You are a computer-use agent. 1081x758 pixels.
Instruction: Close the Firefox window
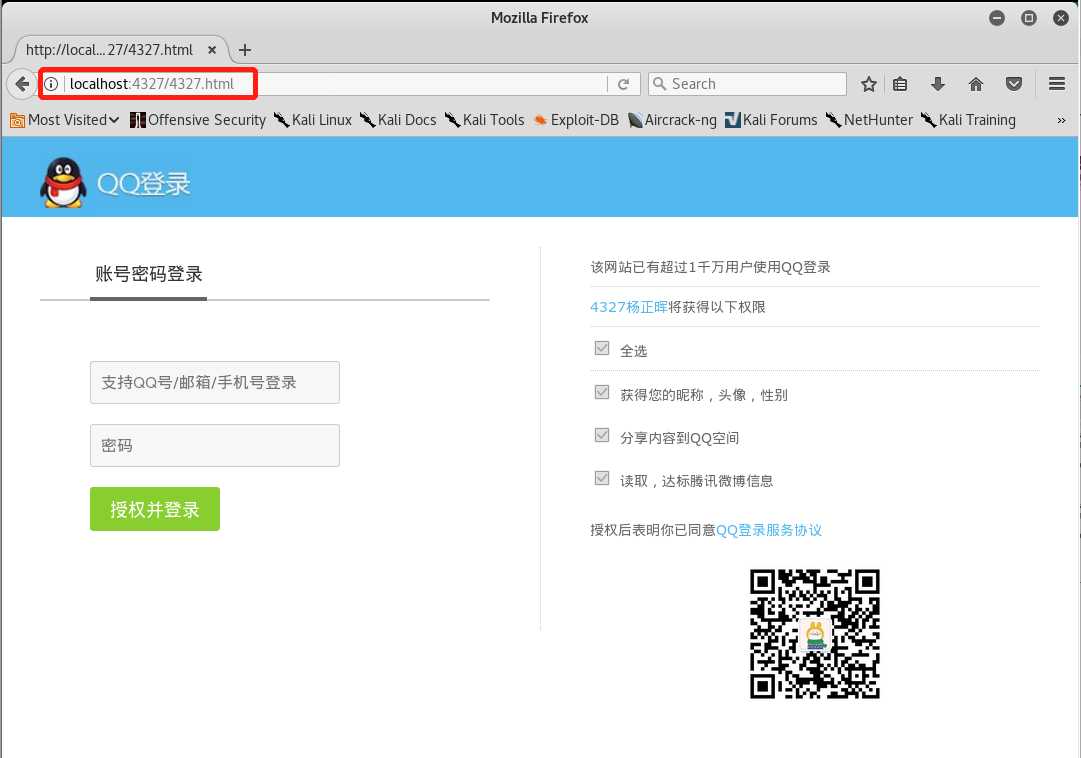click(1061, 18)
